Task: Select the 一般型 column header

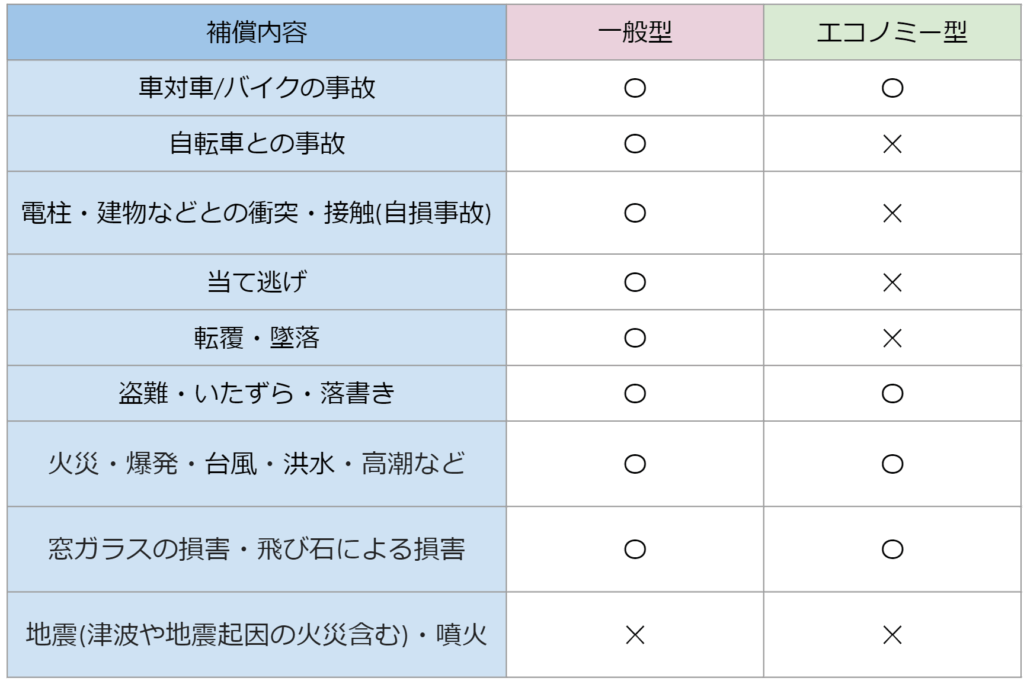Action: point(635,33)
